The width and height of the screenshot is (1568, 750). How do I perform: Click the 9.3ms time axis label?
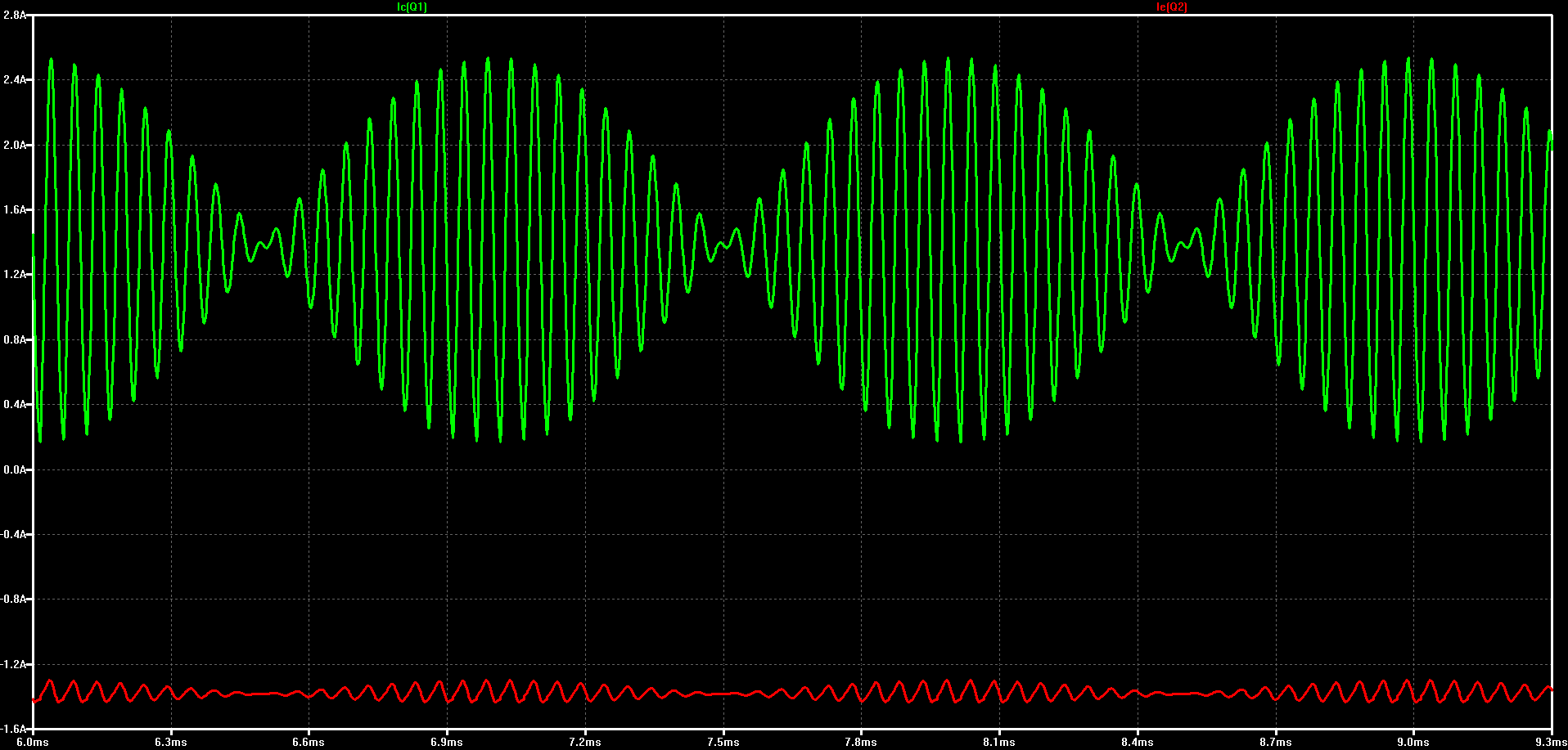1552,742
